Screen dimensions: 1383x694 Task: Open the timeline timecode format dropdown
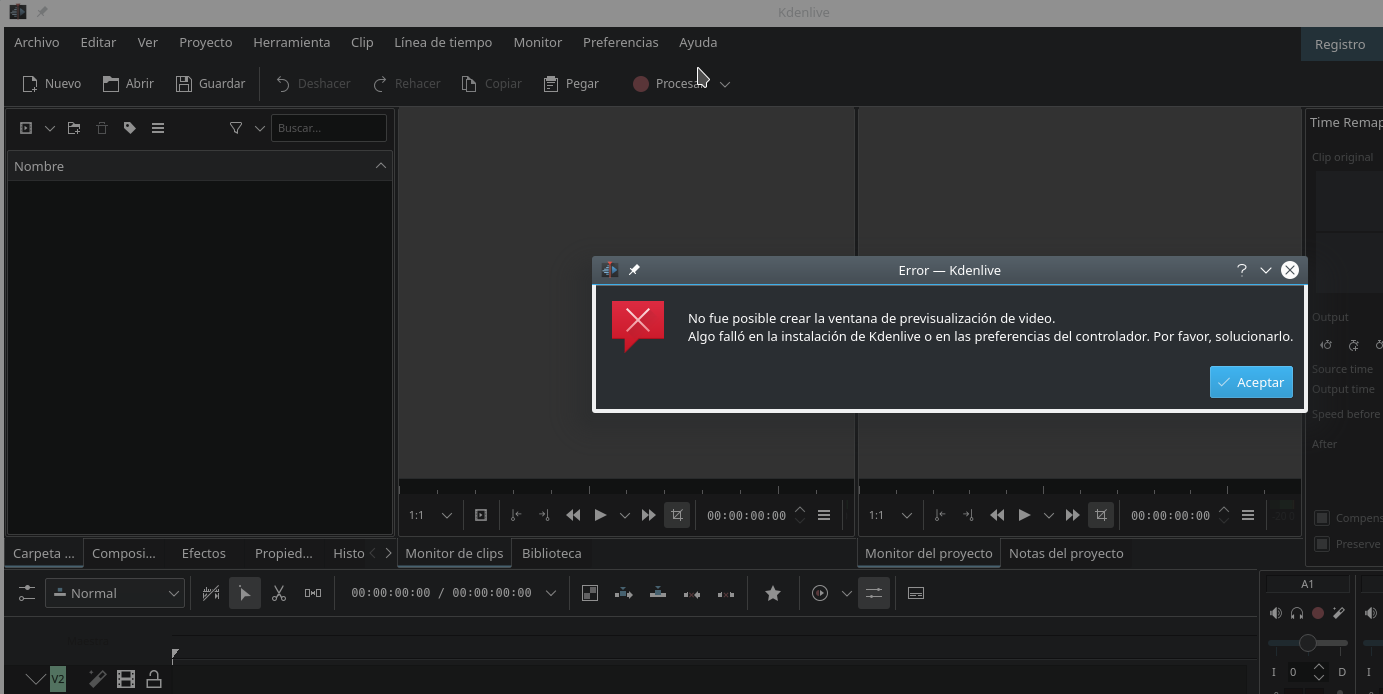pos(550,593)
